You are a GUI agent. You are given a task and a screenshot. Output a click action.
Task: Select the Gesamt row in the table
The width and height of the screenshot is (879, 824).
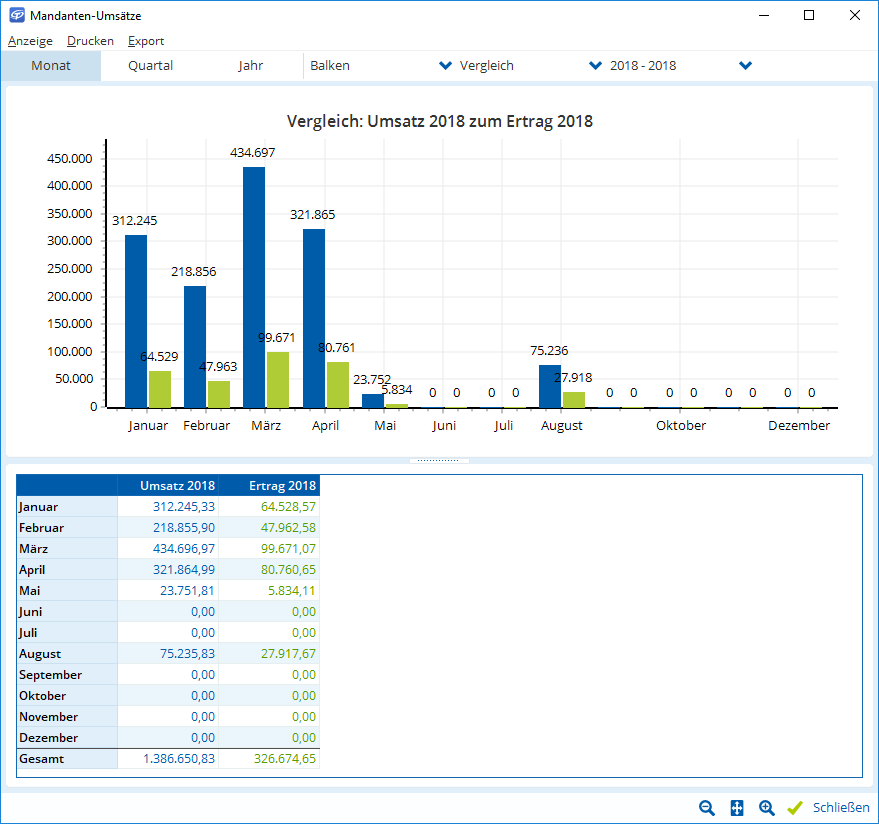[x=67, y=759]
